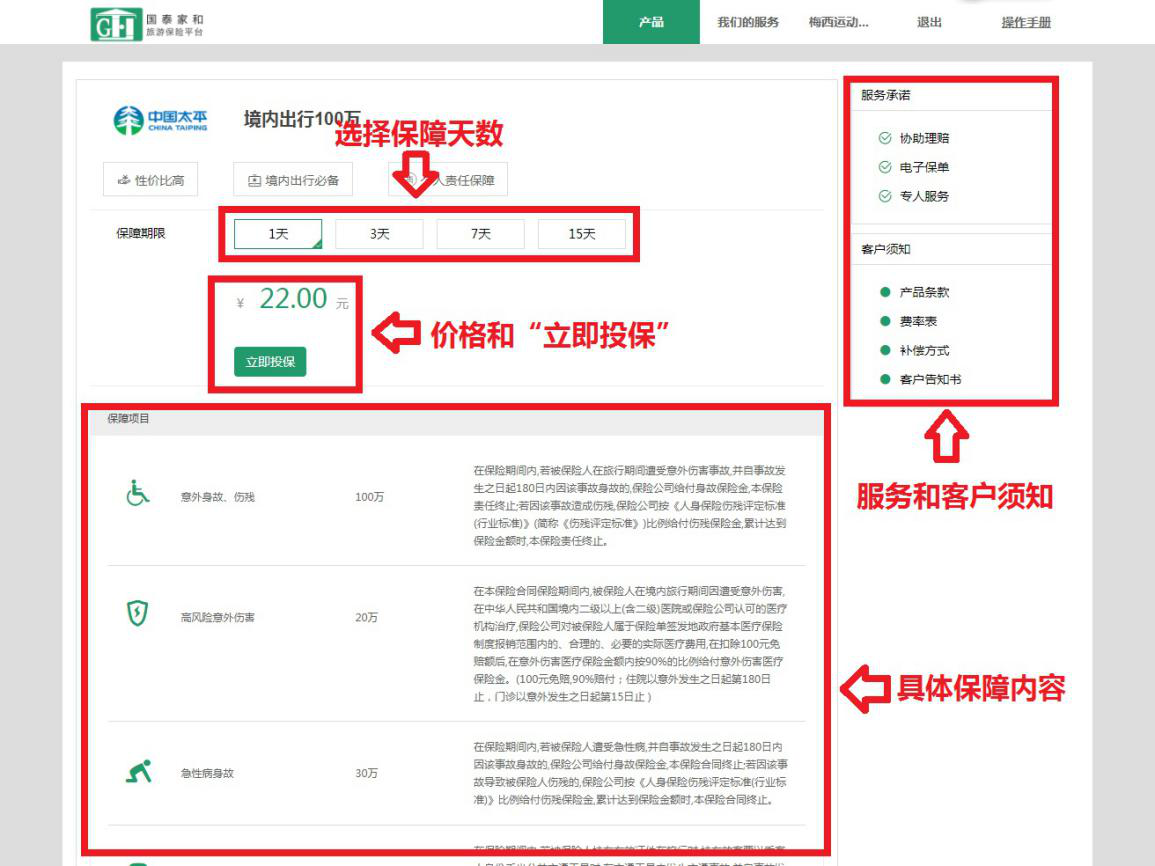Open the 产品 tab
Viewport: 1155px width, 866px height.
point(651,22)
